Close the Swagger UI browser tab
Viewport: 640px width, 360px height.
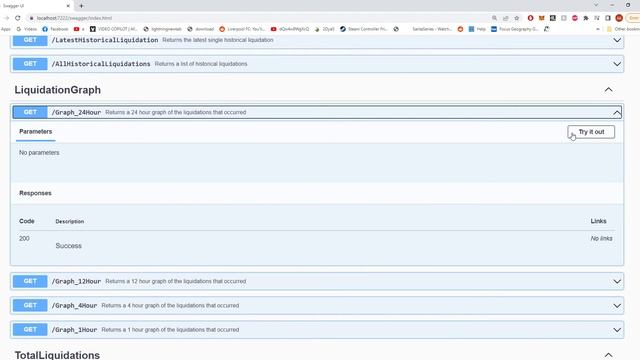coord(68,6)
